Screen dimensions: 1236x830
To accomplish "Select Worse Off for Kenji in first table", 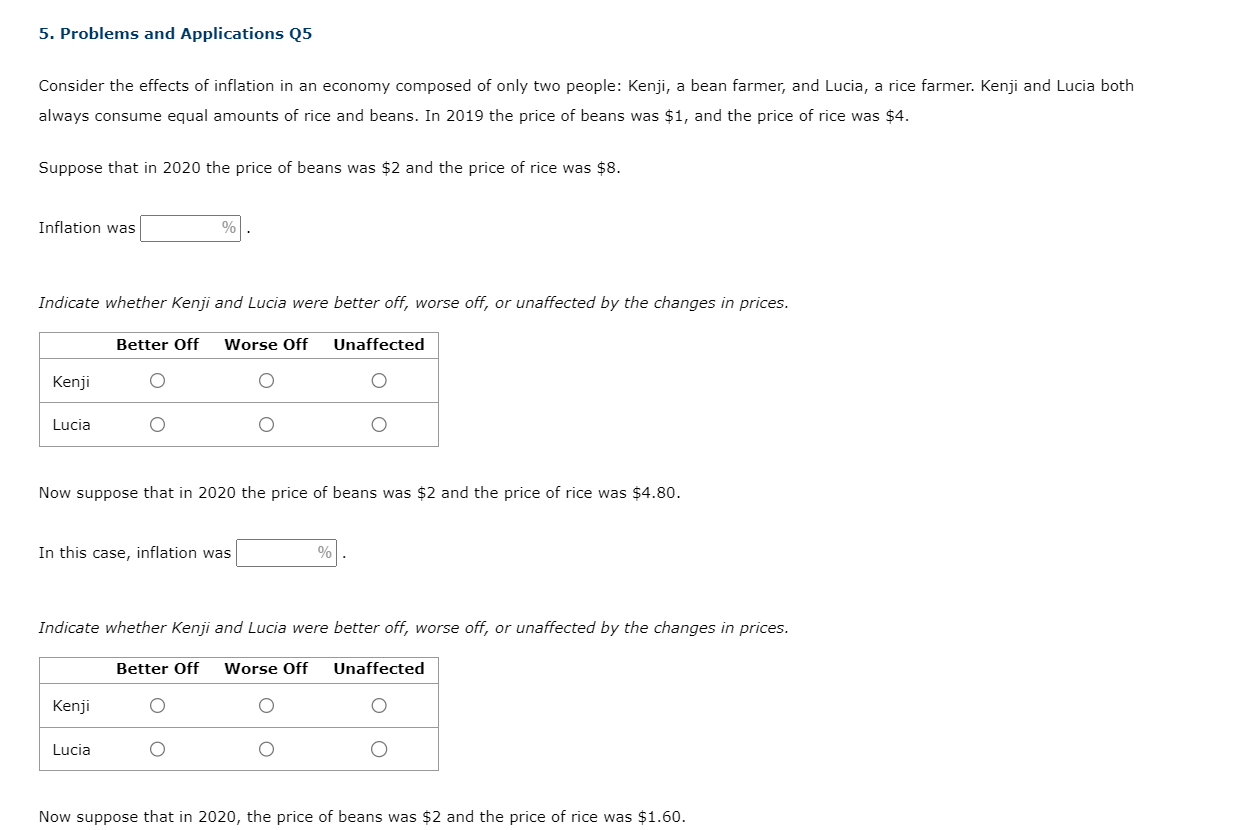I will [x=266, y=380].
